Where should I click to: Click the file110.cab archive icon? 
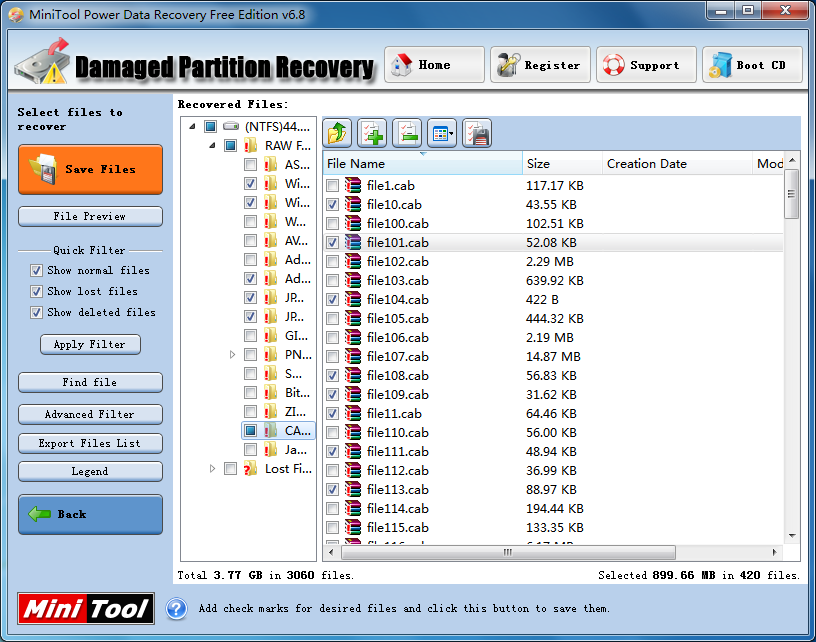pos(353,432)
